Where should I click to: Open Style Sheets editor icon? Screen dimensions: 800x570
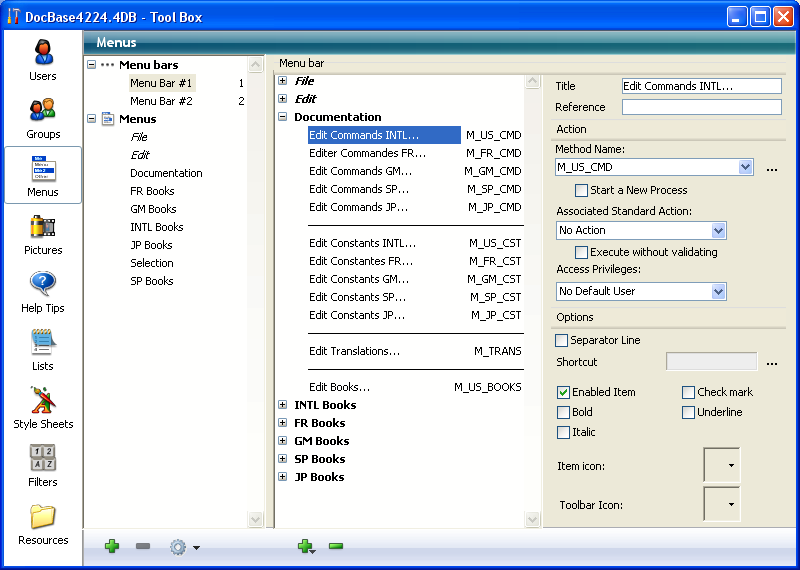[43, 407]
